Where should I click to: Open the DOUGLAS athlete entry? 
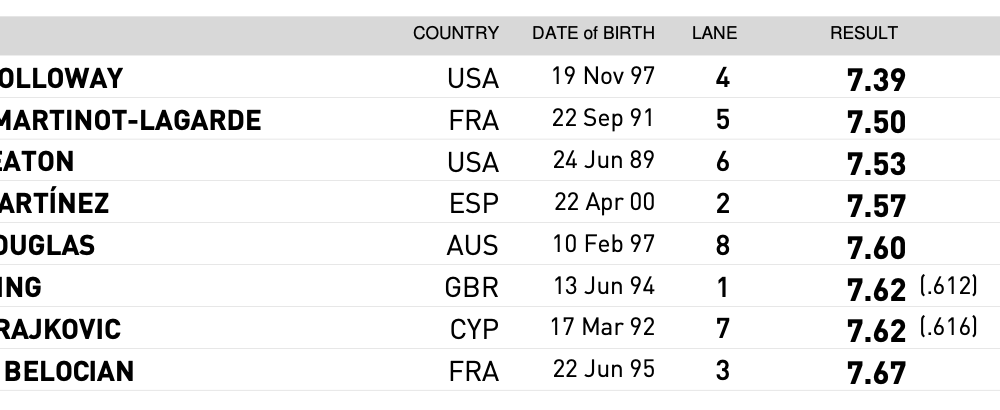pos(48,246)
